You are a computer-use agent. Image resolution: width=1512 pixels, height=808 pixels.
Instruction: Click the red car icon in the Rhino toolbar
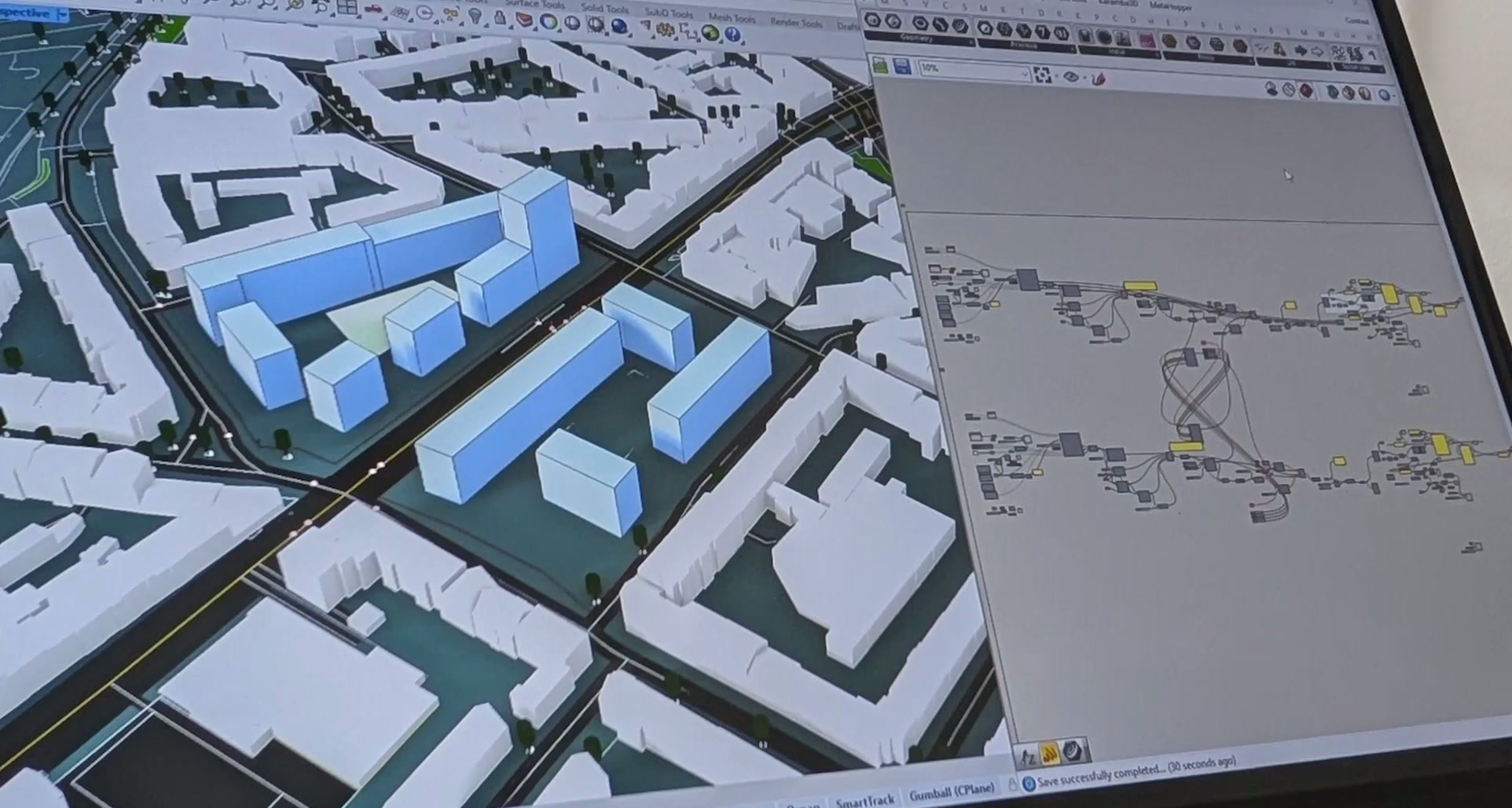click(x=374, y=9)
